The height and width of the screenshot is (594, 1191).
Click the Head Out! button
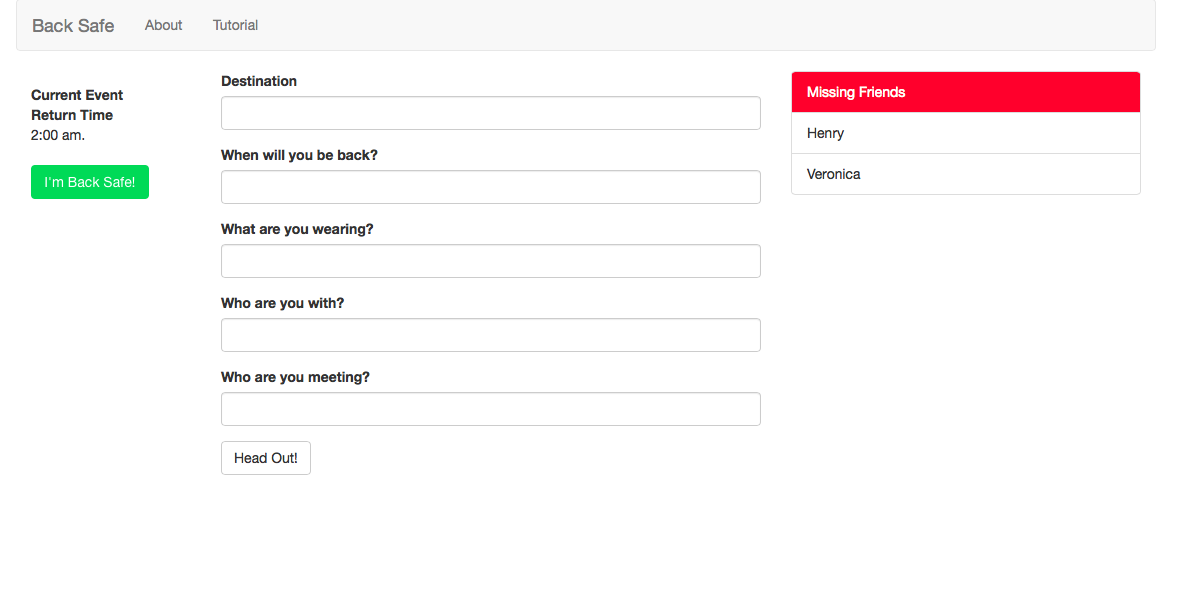point(265,458)
